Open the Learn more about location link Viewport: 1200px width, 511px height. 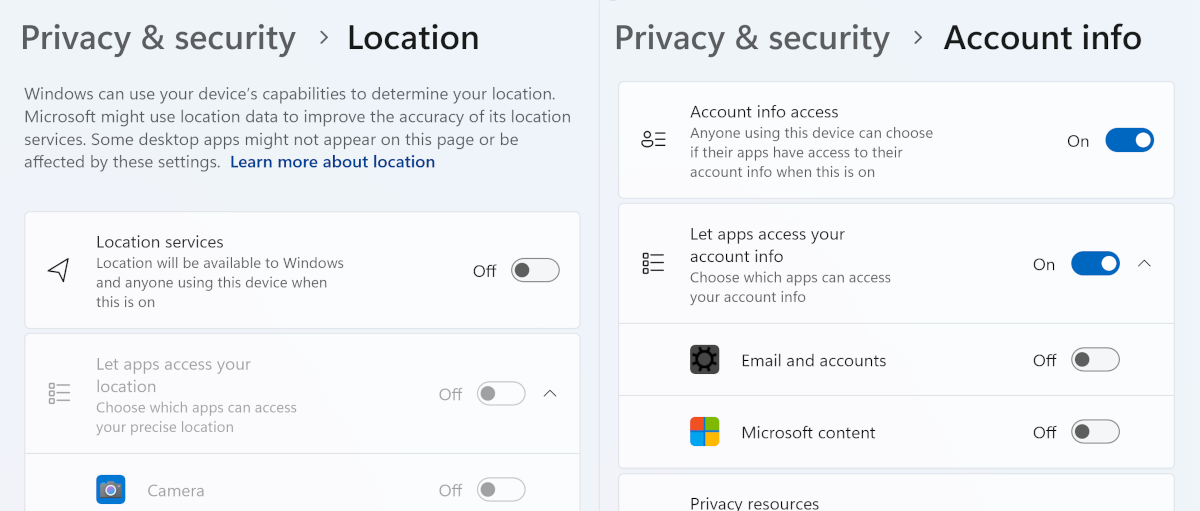click(332, 162)
